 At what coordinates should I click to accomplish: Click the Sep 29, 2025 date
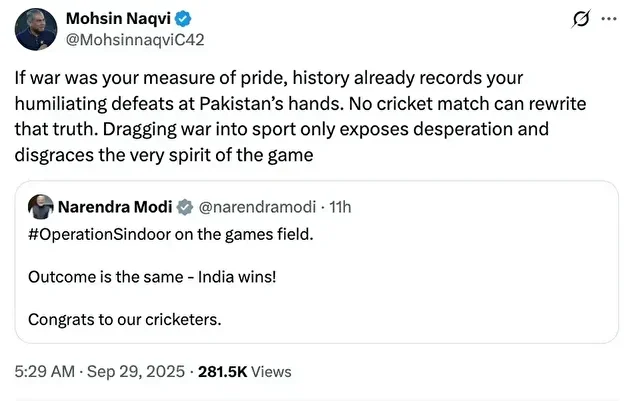(x=134, y=371)
